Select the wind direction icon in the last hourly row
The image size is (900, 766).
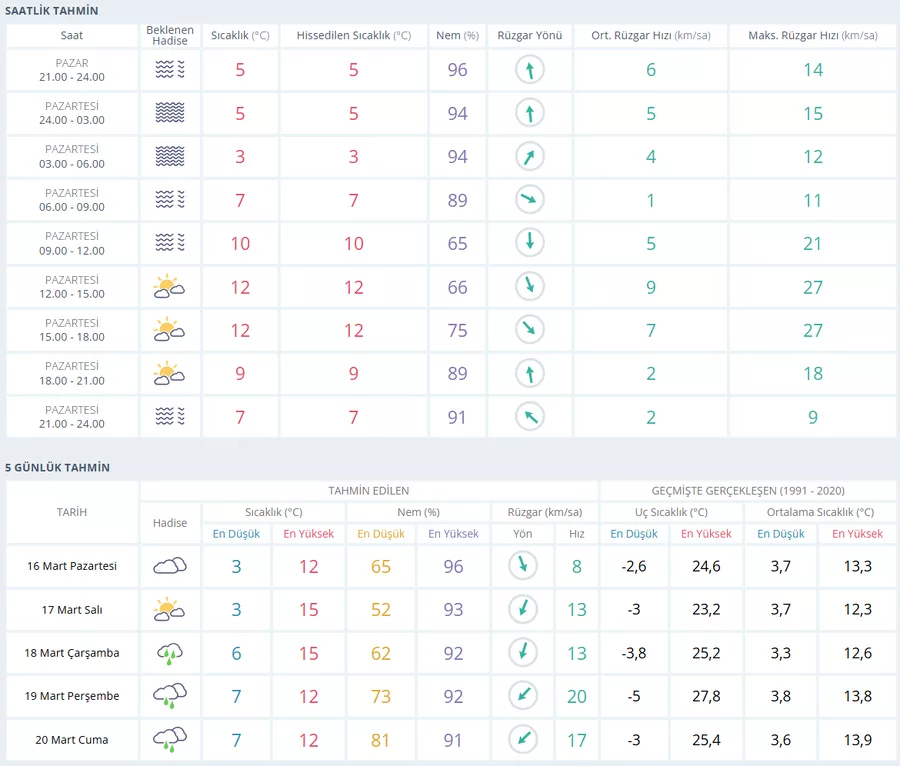[530, 417]
